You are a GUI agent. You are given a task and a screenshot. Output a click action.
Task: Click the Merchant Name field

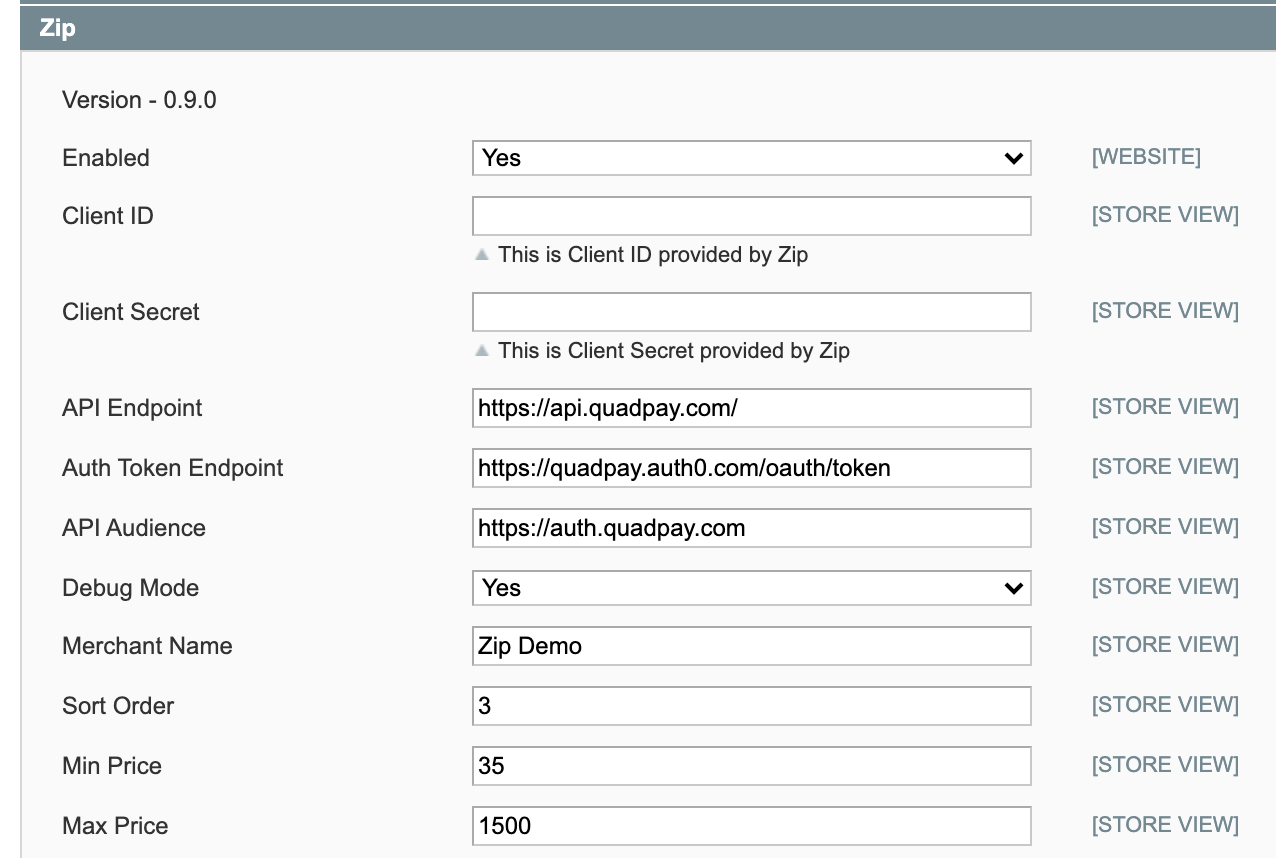pyautogui.click(x=751, y=646)
